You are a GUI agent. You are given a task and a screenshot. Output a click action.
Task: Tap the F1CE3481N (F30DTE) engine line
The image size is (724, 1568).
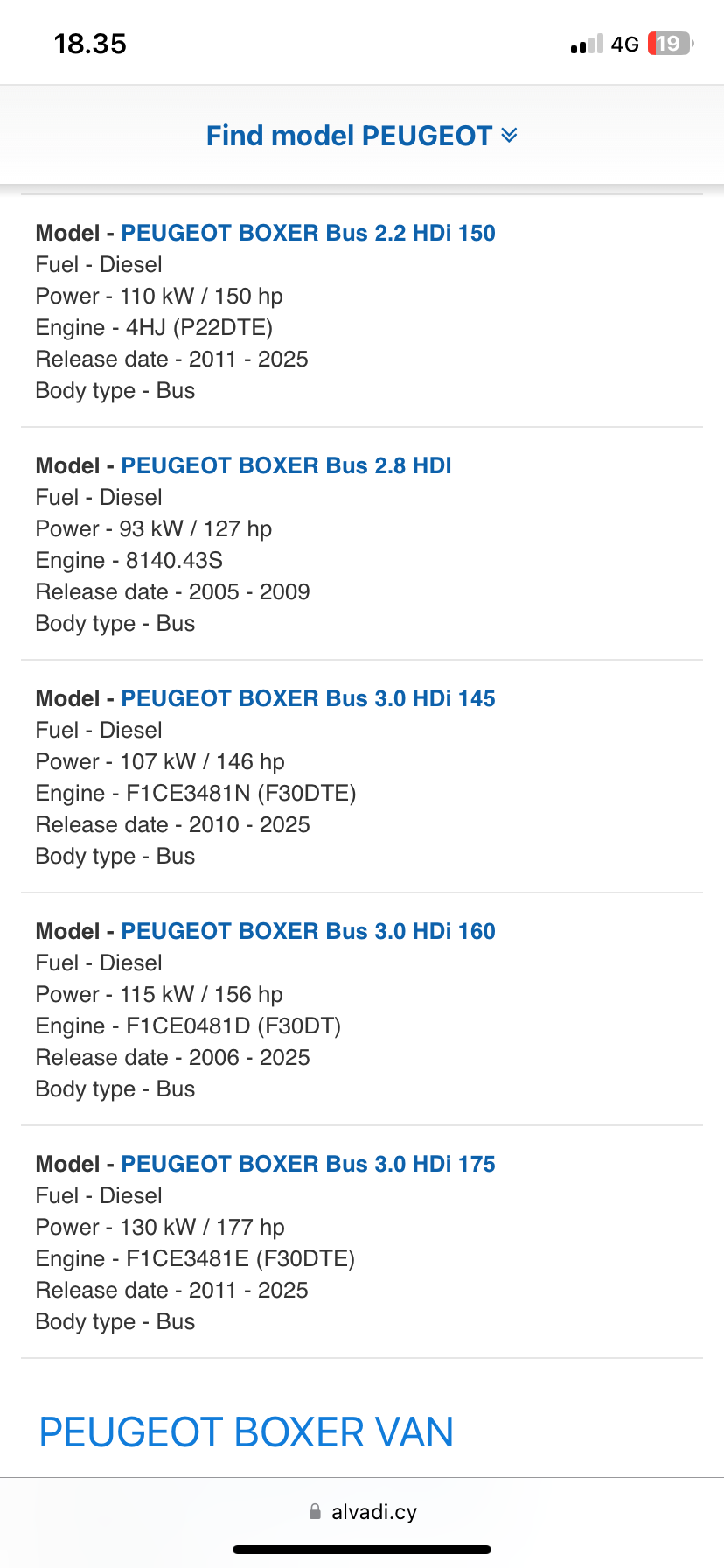pos(196,793)
